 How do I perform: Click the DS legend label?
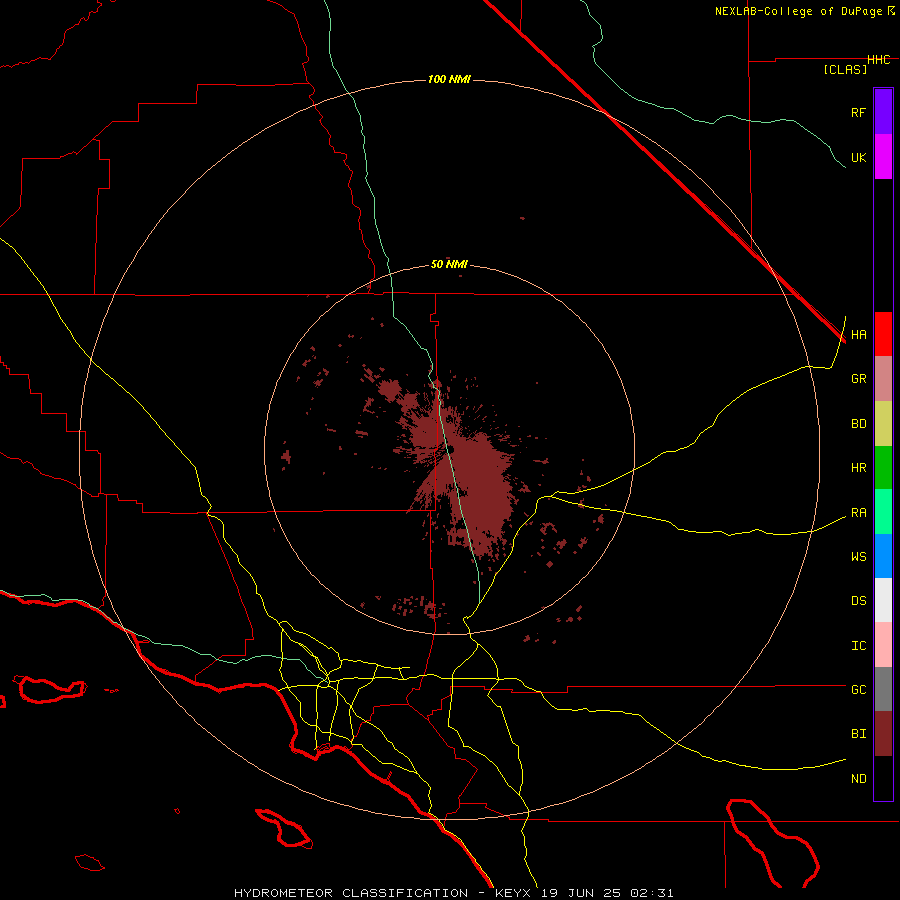click(x=859, y=601)
